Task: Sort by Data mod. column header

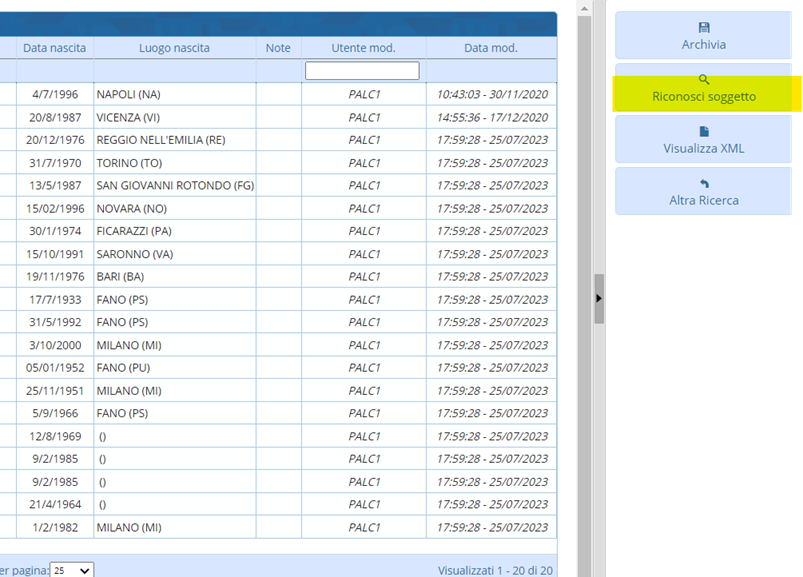Action: [490, 48]
